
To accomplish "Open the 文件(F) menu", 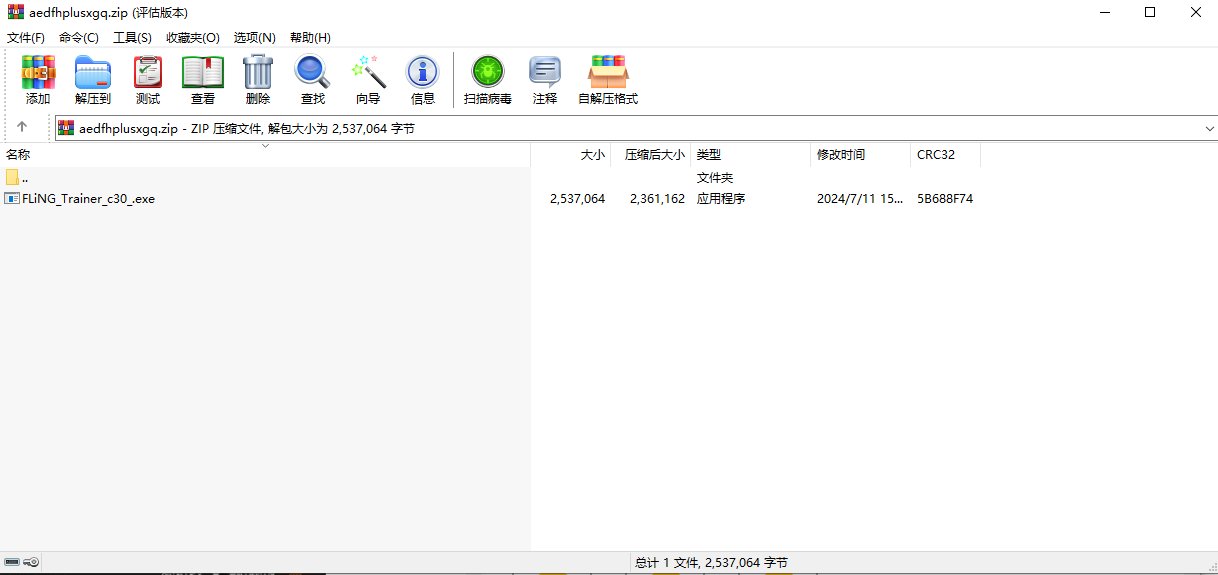I will point(26,37).
